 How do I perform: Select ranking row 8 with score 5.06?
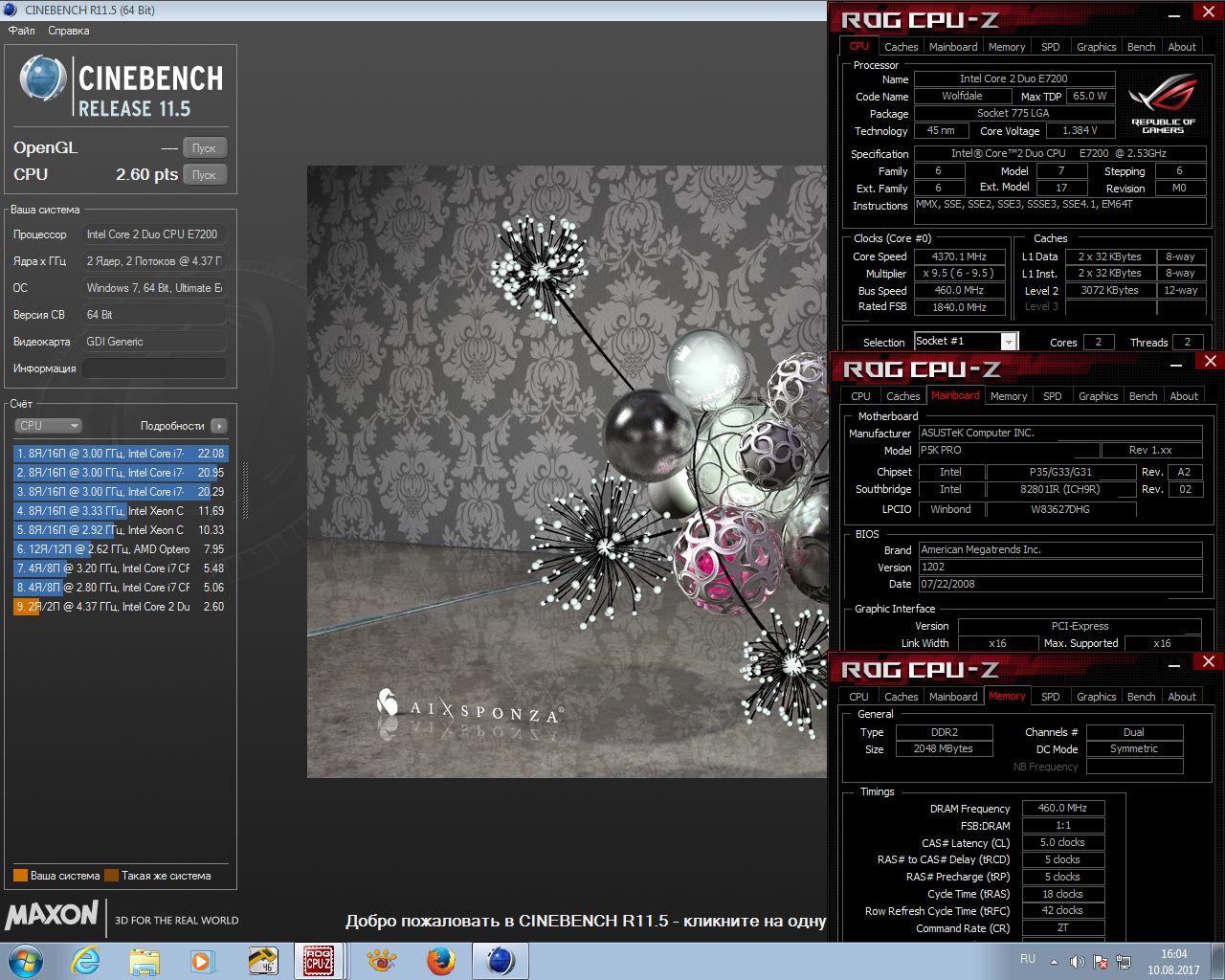click(x=121, y=588)
